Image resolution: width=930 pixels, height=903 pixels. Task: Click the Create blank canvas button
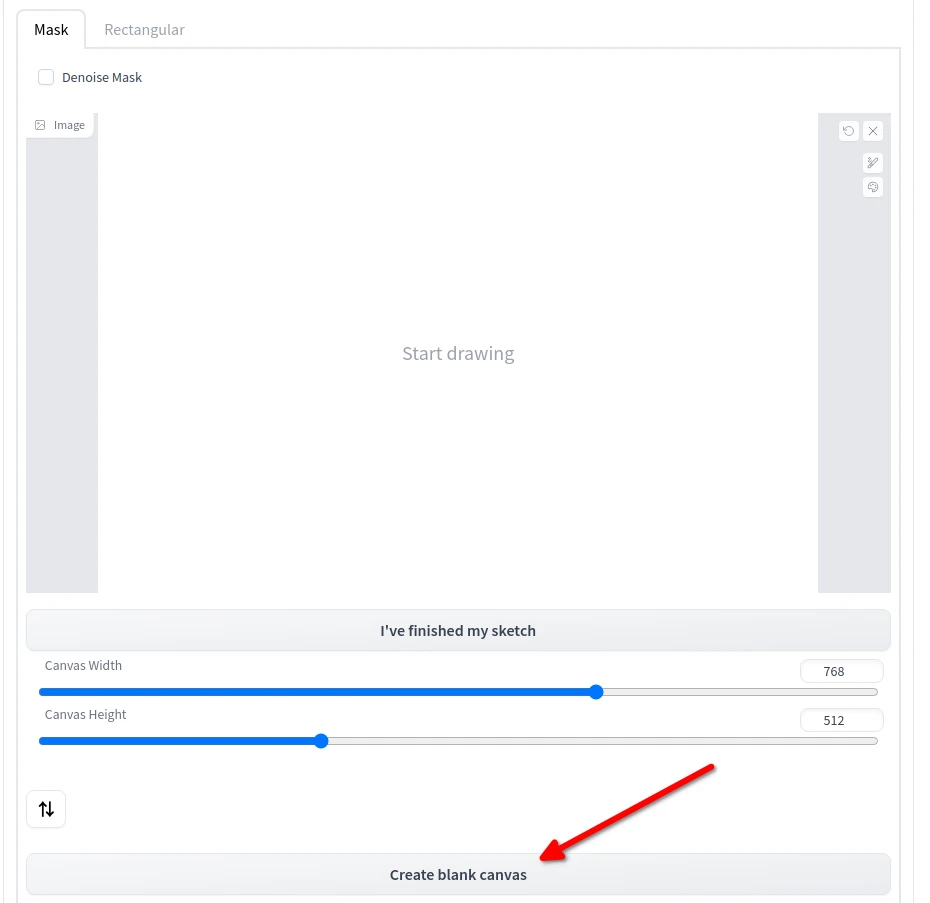(458, 874)
